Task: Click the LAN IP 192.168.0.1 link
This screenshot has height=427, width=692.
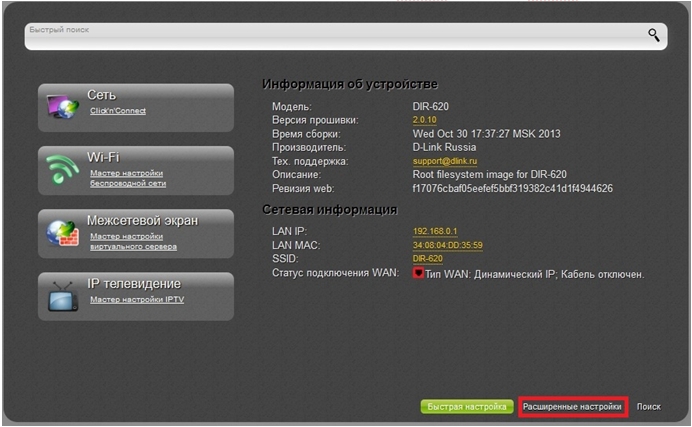Action: click(x=435, y=231)
